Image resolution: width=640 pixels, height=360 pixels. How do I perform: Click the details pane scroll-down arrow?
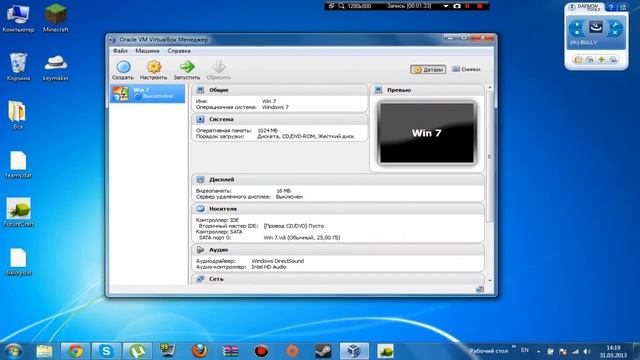490,281
